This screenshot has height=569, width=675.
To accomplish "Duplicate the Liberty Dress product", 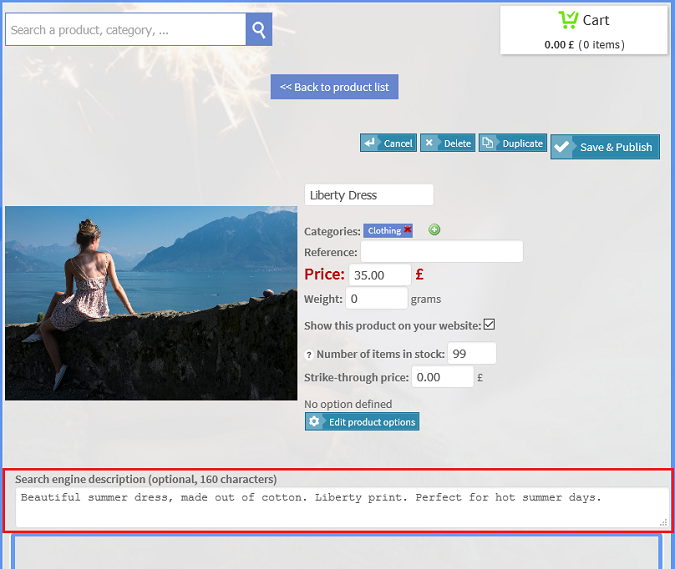I will [x=513, y=143].
